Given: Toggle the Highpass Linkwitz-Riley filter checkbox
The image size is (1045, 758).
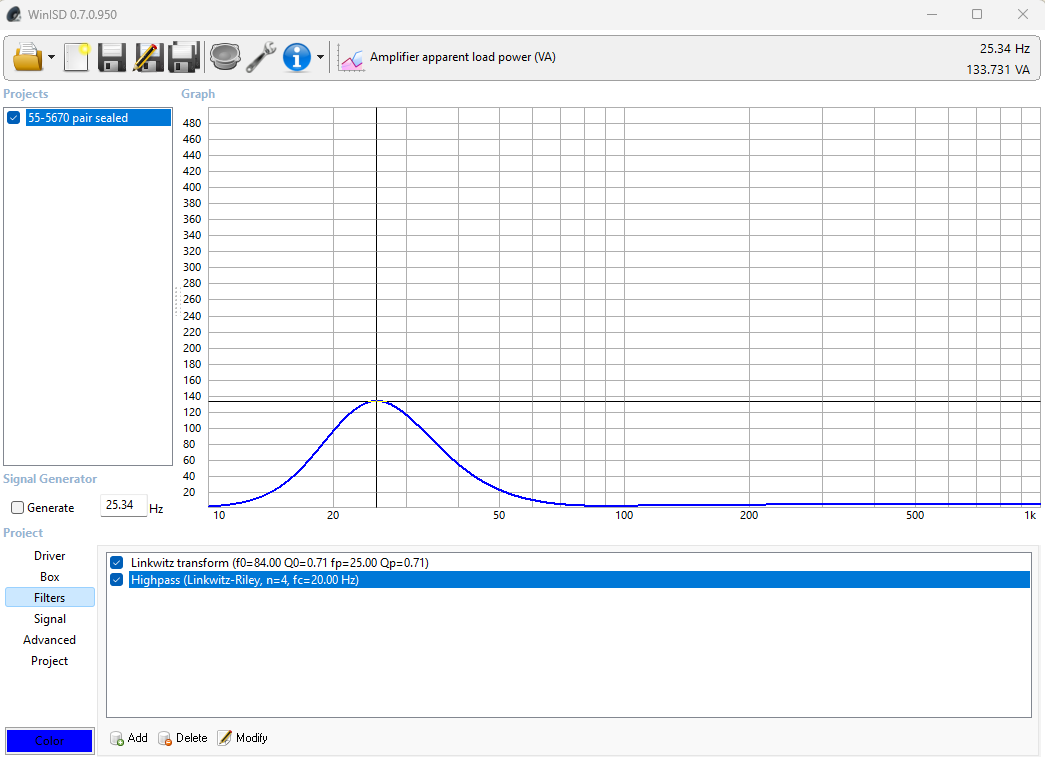Looking at the screenshot, I should pyautogui.click(x=117, y=580).
